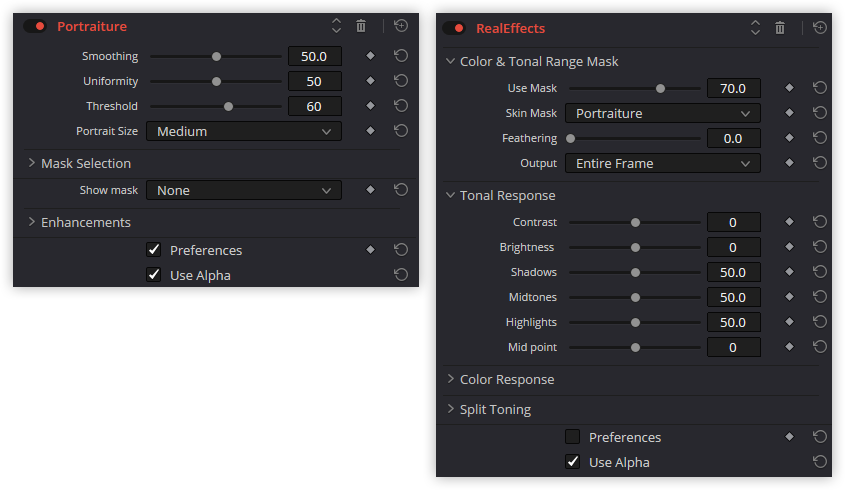845x490 pixels.
Task: Delete the RealEffects effect with trash icon
Action: click(x=780, y=27)
